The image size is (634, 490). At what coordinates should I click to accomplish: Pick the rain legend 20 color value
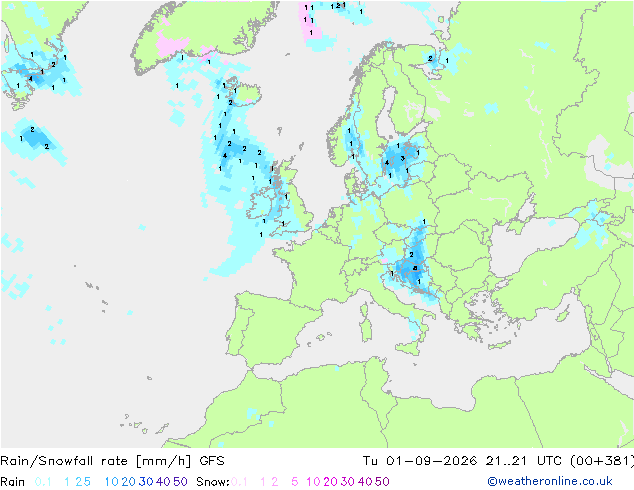[129, 482]
